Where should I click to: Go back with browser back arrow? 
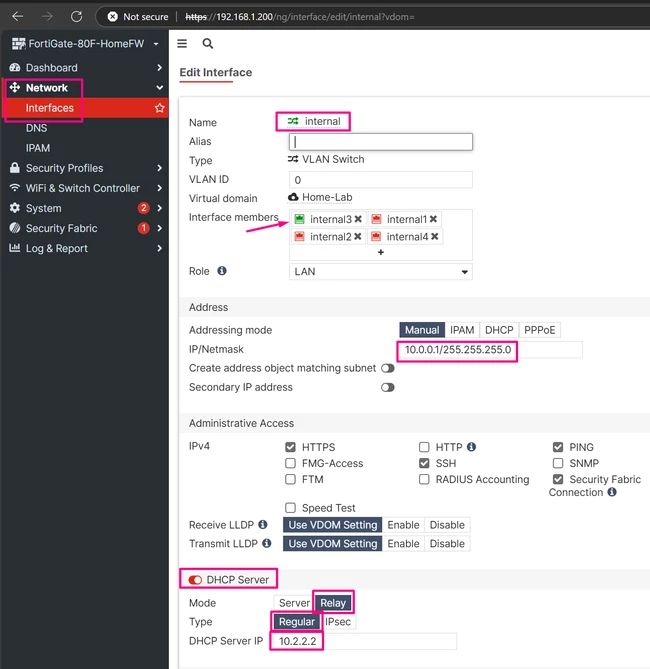[17, 17]
